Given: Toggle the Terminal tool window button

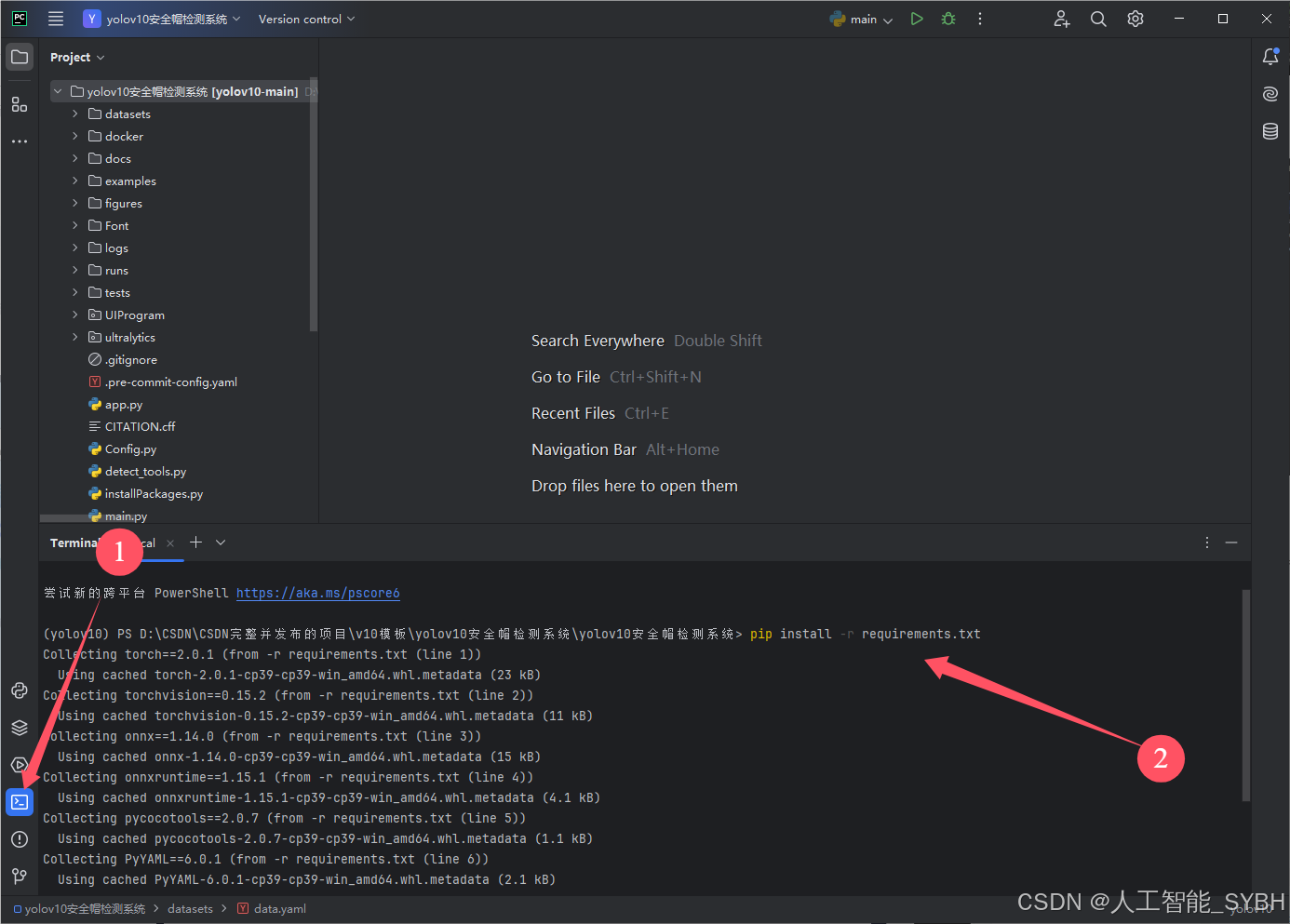Looking at the screenshot, I should [x=20, y=802].
